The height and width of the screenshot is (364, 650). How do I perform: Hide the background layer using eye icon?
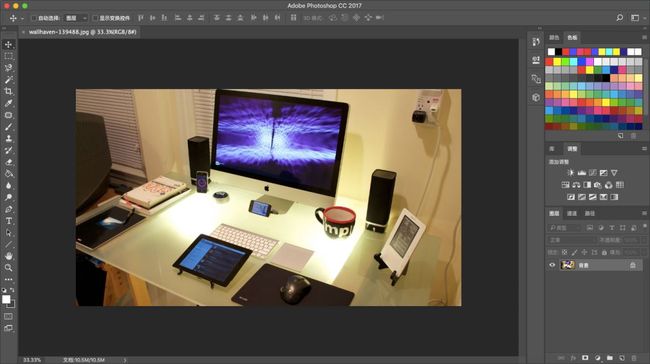(552, 265)
